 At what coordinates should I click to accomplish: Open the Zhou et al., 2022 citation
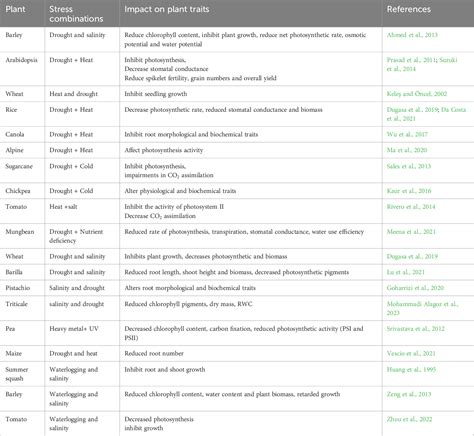pos(409,419)
